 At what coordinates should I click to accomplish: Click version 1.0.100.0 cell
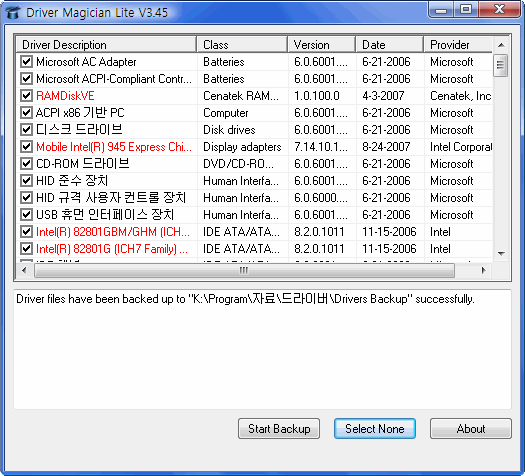[x=317, y=96]
